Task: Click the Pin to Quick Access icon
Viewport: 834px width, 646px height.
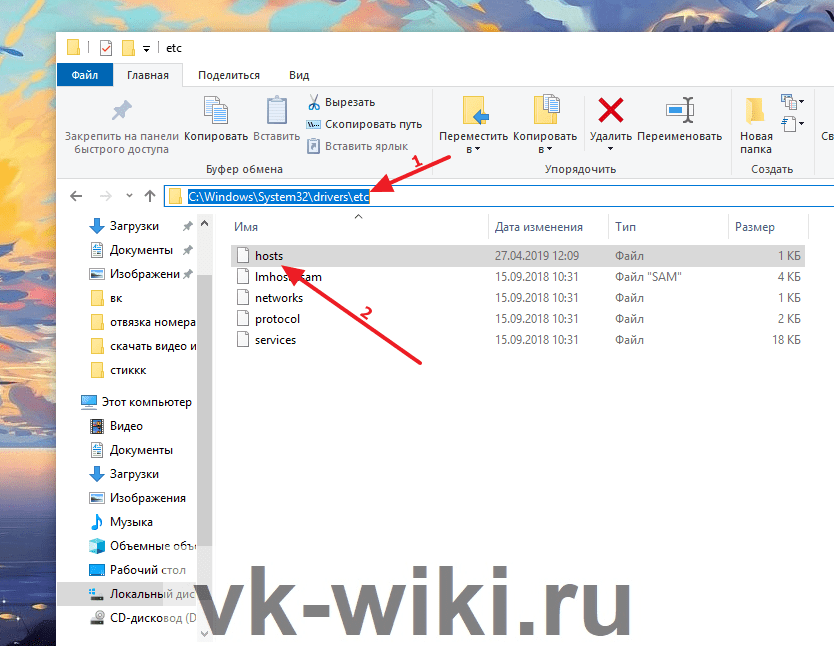Action: pyautogui.click(x=121, y=111)
